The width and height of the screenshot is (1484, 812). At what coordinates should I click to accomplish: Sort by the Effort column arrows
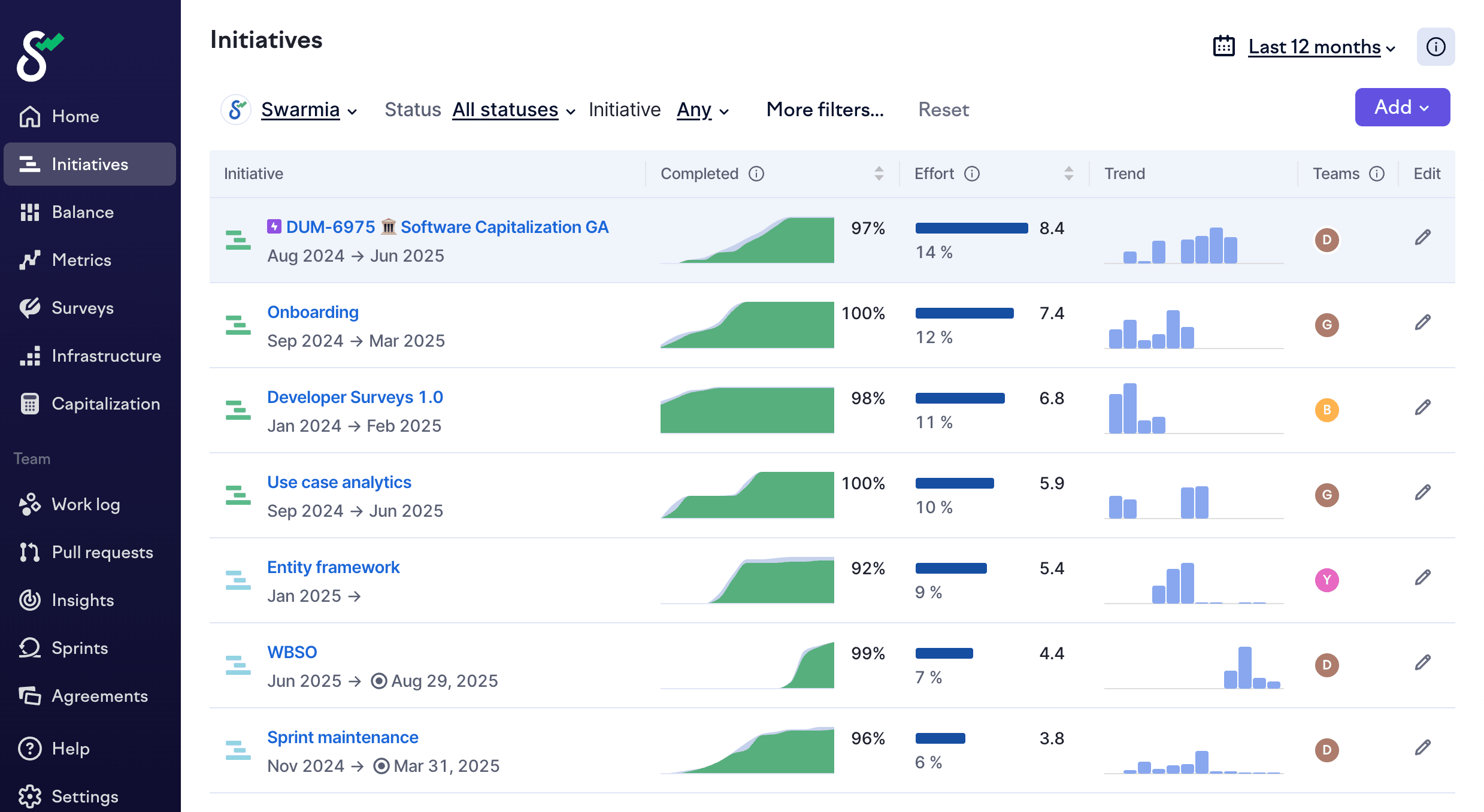point(1068,174)
